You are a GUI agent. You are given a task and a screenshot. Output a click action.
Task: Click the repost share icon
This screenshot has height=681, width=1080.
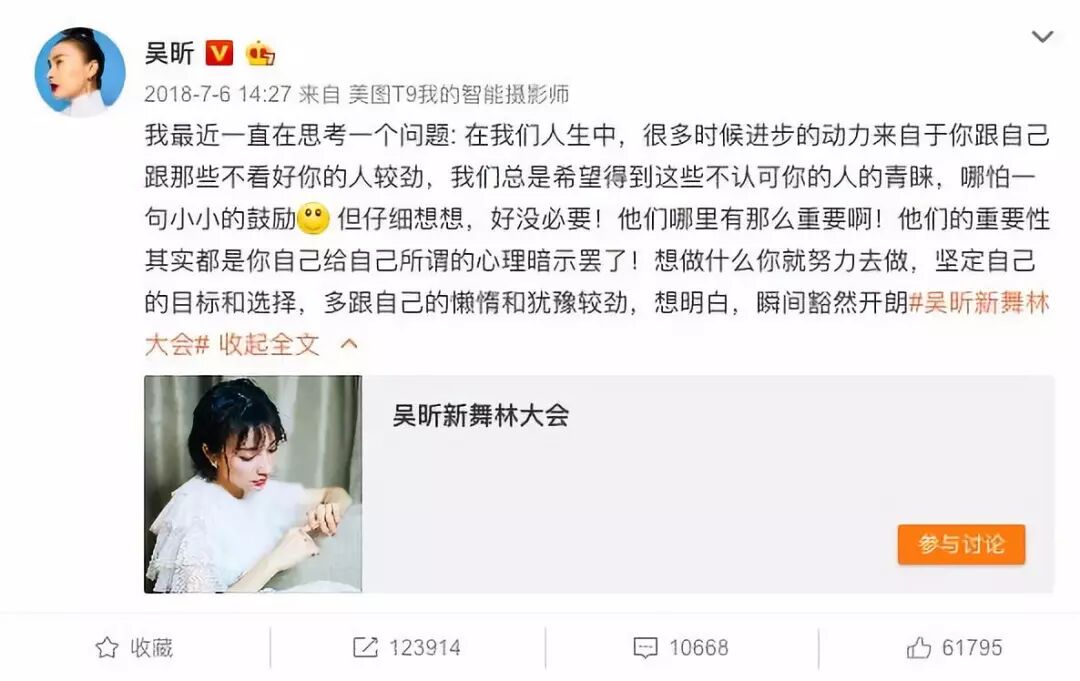point(365,647)
